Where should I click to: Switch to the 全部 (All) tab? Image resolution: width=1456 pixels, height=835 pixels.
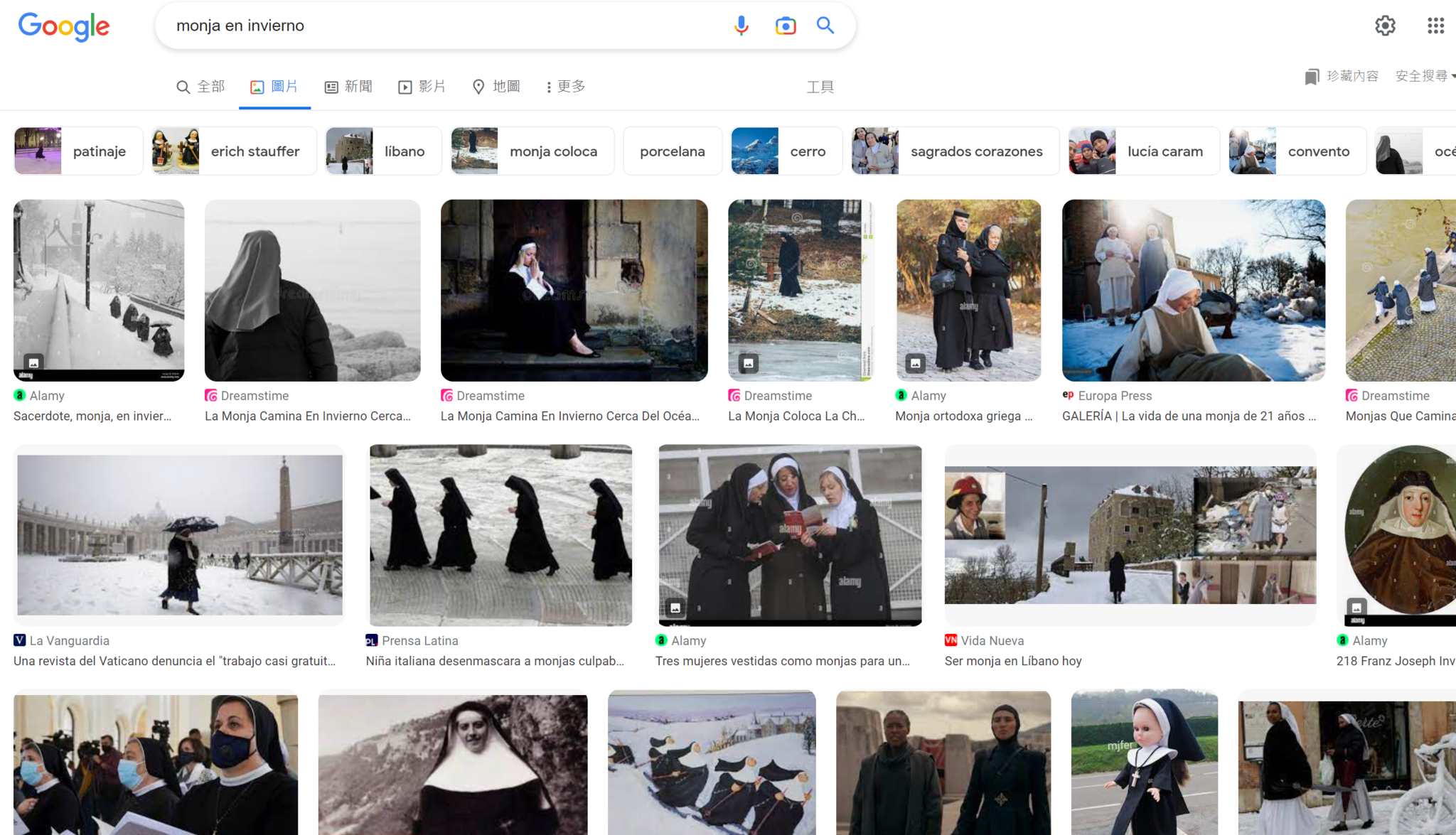(x=200, y=87)
